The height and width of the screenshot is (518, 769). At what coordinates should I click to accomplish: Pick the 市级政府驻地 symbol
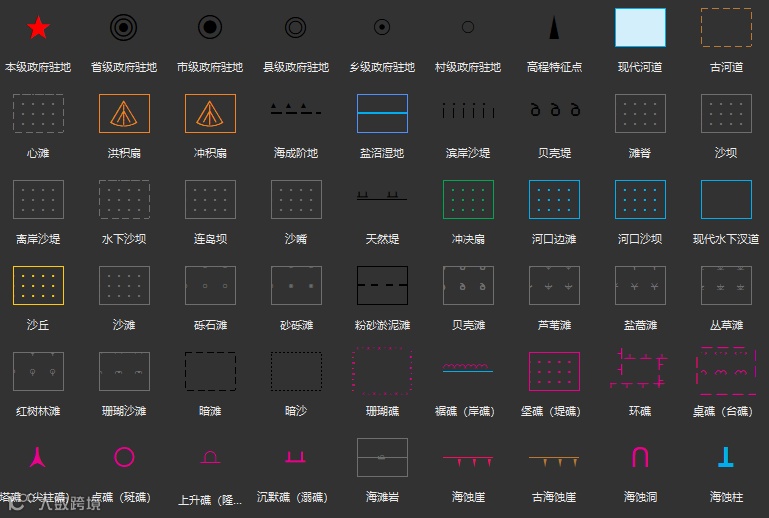(x=210, y=27)
